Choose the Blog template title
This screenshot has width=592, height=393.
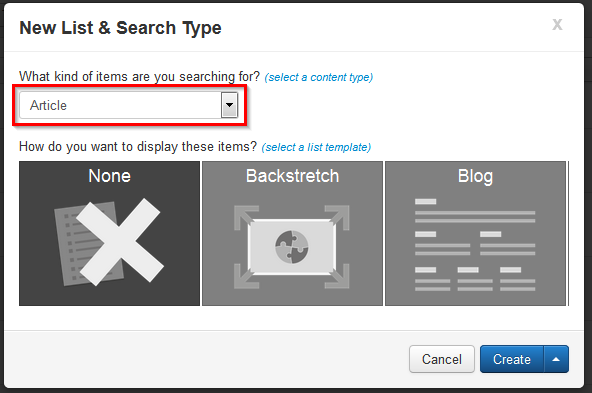475,177
